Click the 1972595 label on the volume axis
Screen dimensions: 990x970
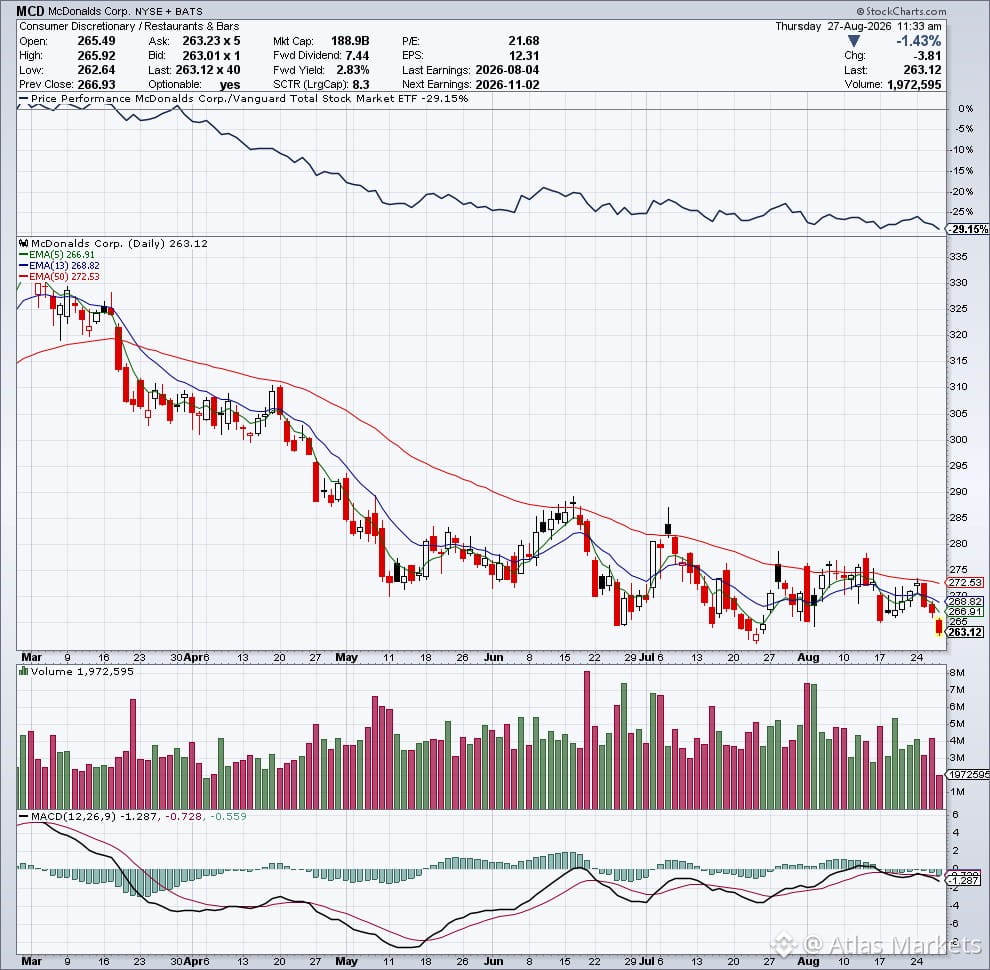(x=968, y=774)
